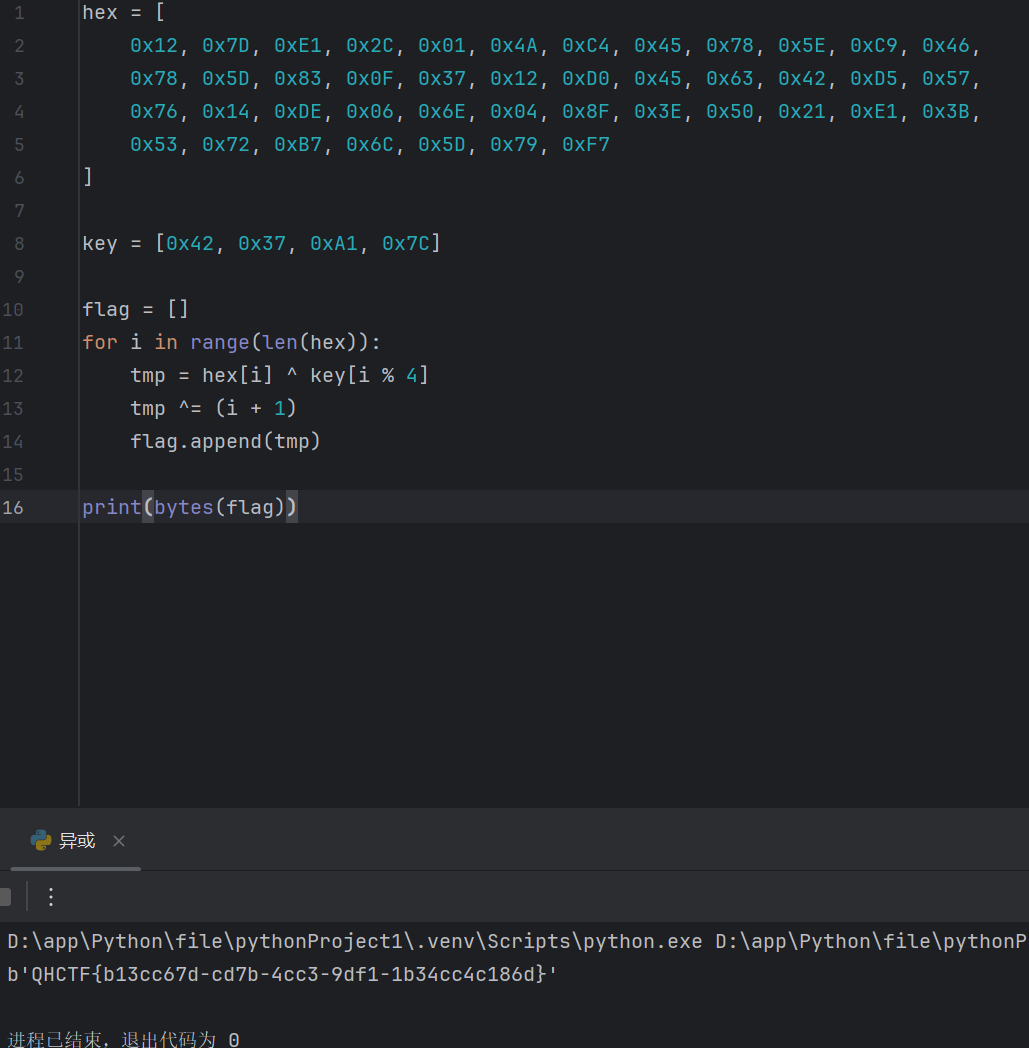The width and height of the screenshot is (1029, 1048).
Task: Open the three-dot more options menu
Action: (x=51, y=896)
